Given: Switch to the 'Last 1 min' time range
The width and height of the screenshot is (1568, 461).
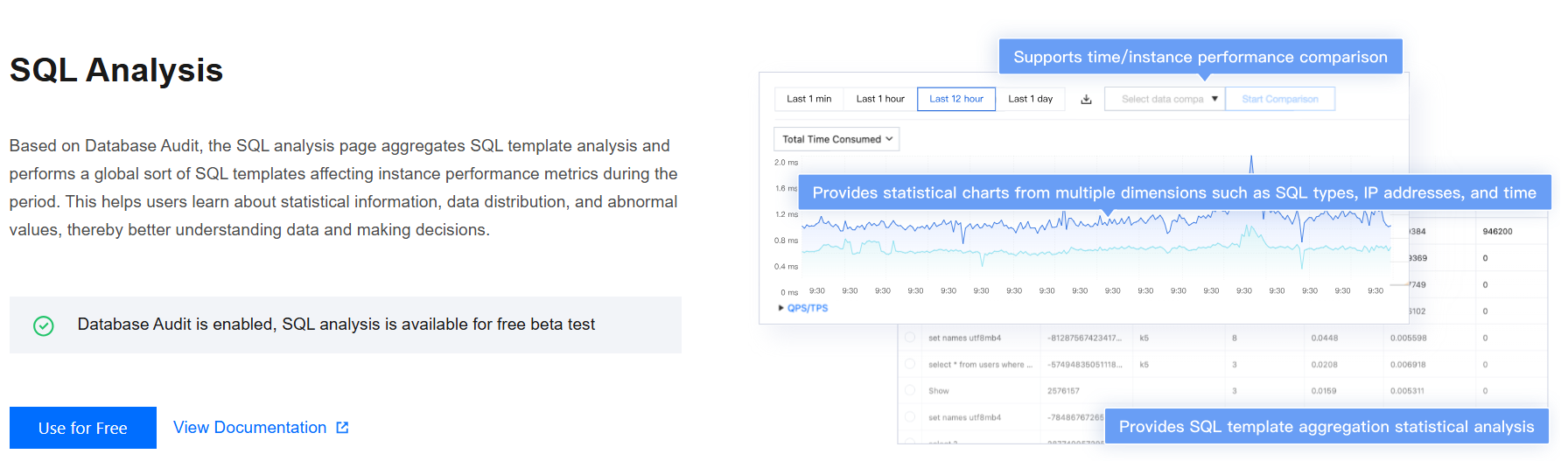Looking at the screenshot, I should (x=808, y=100).
